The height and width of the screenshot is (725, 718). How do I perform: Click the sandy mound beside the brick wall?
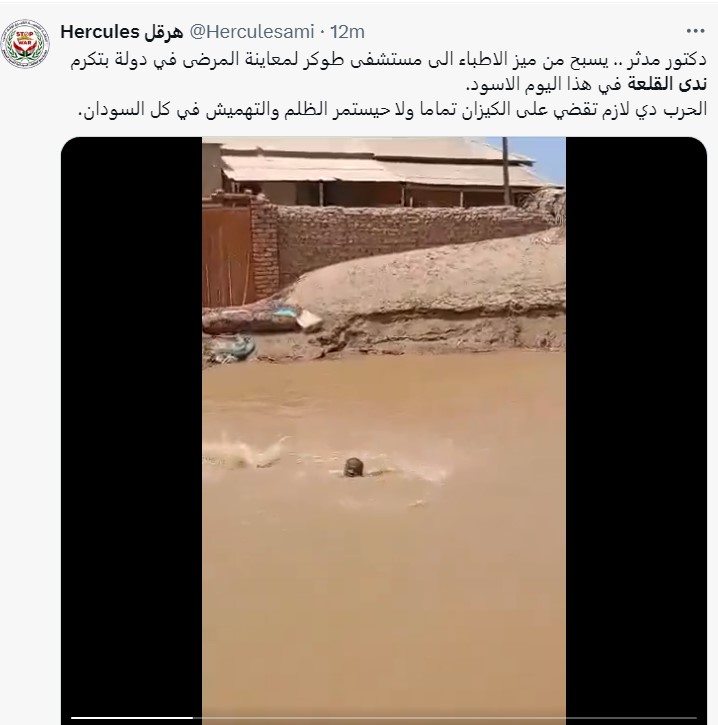point(430,280)
